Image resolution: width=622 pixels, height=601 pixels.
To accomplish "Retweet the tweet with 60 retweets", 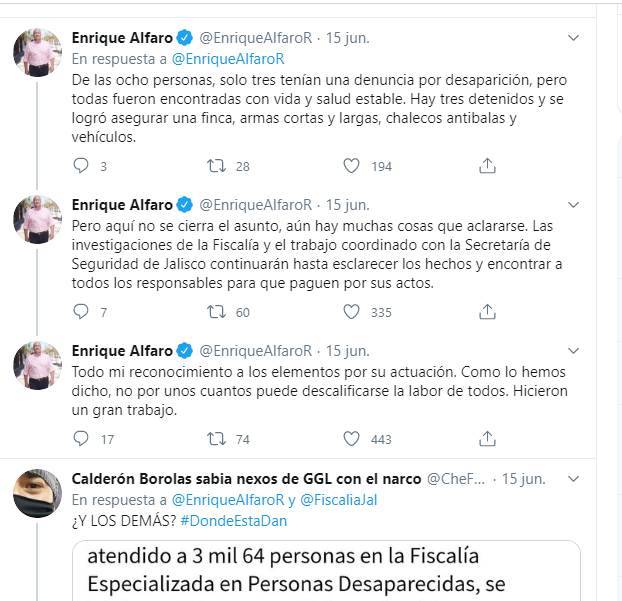I will 216,311.
